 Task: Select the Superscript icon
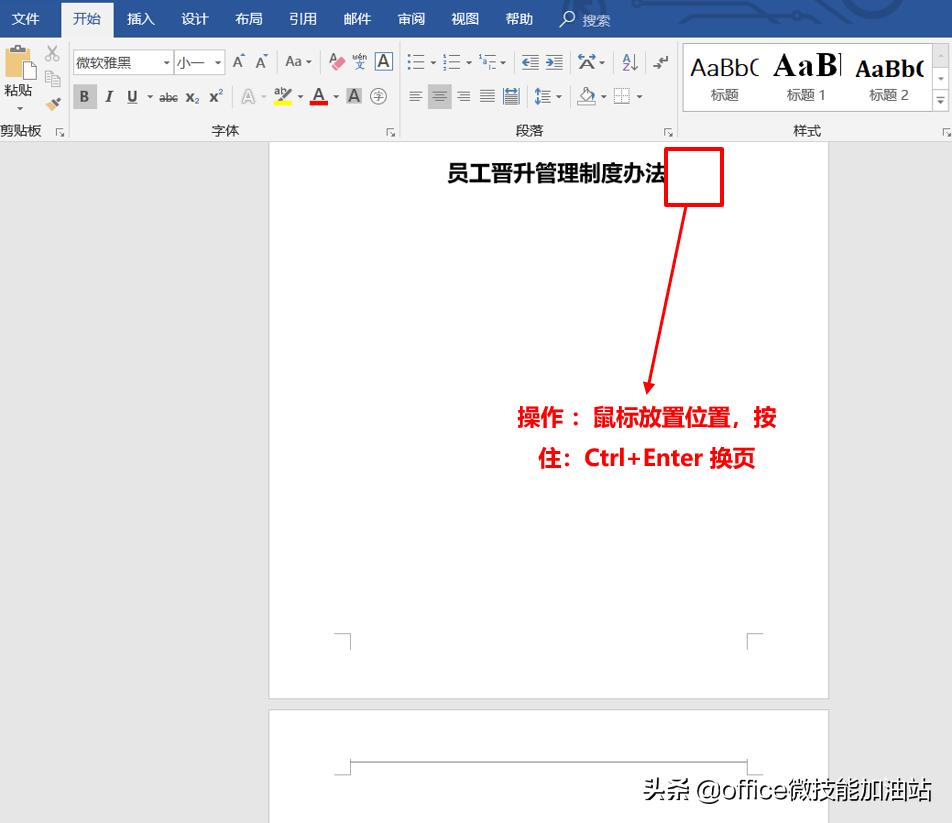(215, 96)
